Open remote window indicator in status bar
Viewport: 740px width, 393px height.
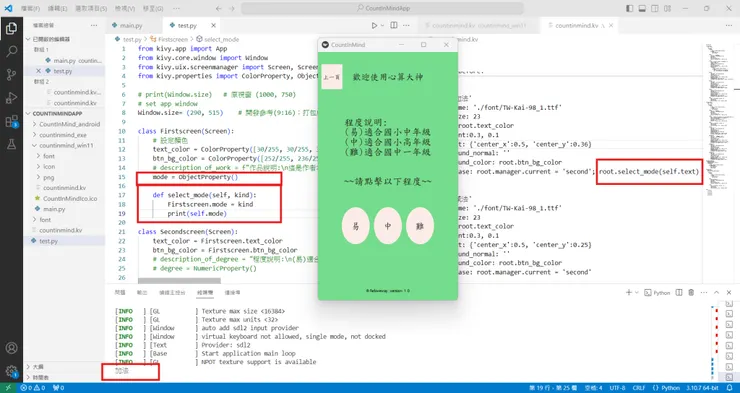[x=8, y=388]
